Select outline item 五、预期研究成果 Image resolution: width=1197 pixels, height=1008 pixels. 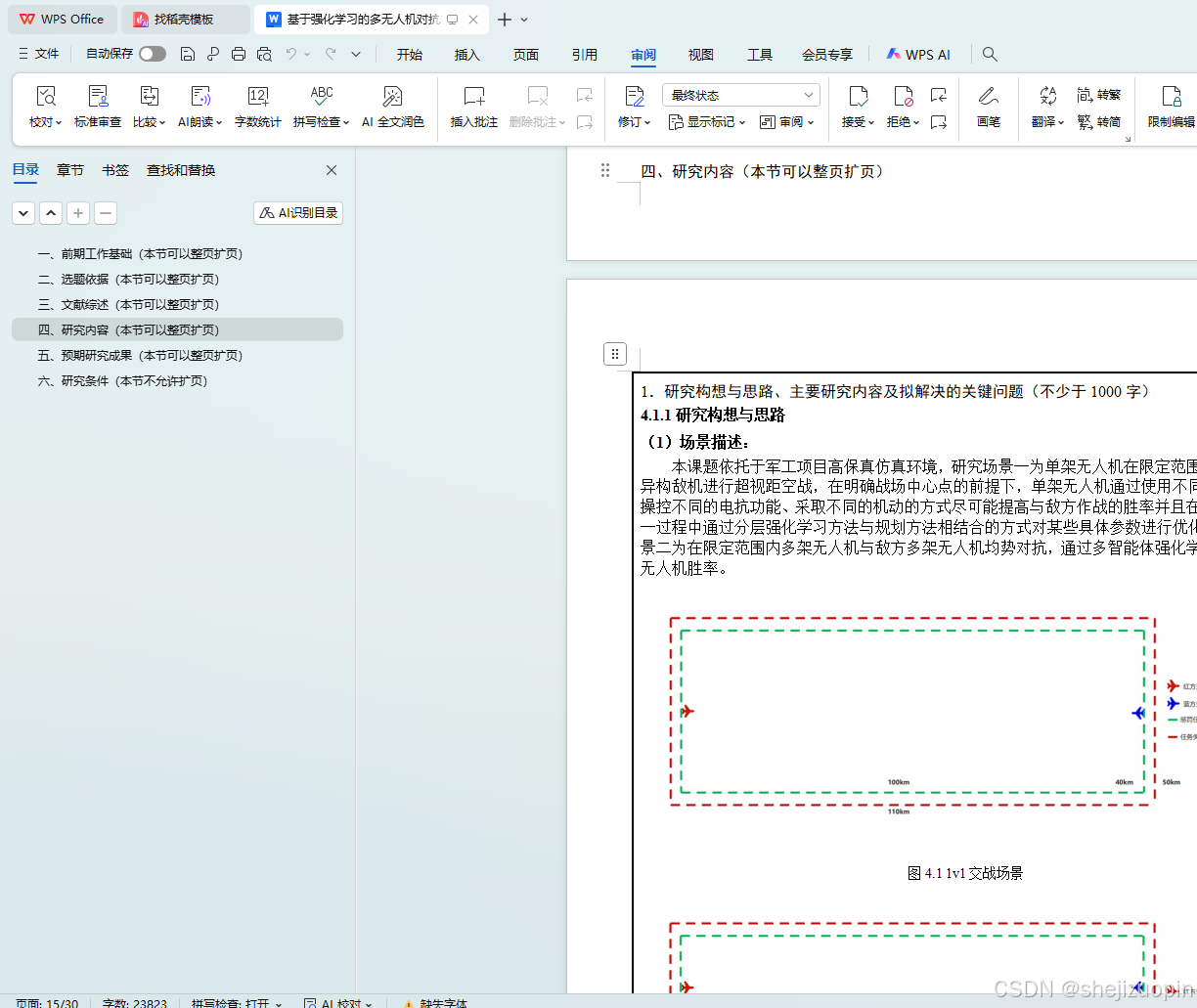point(177,355)
